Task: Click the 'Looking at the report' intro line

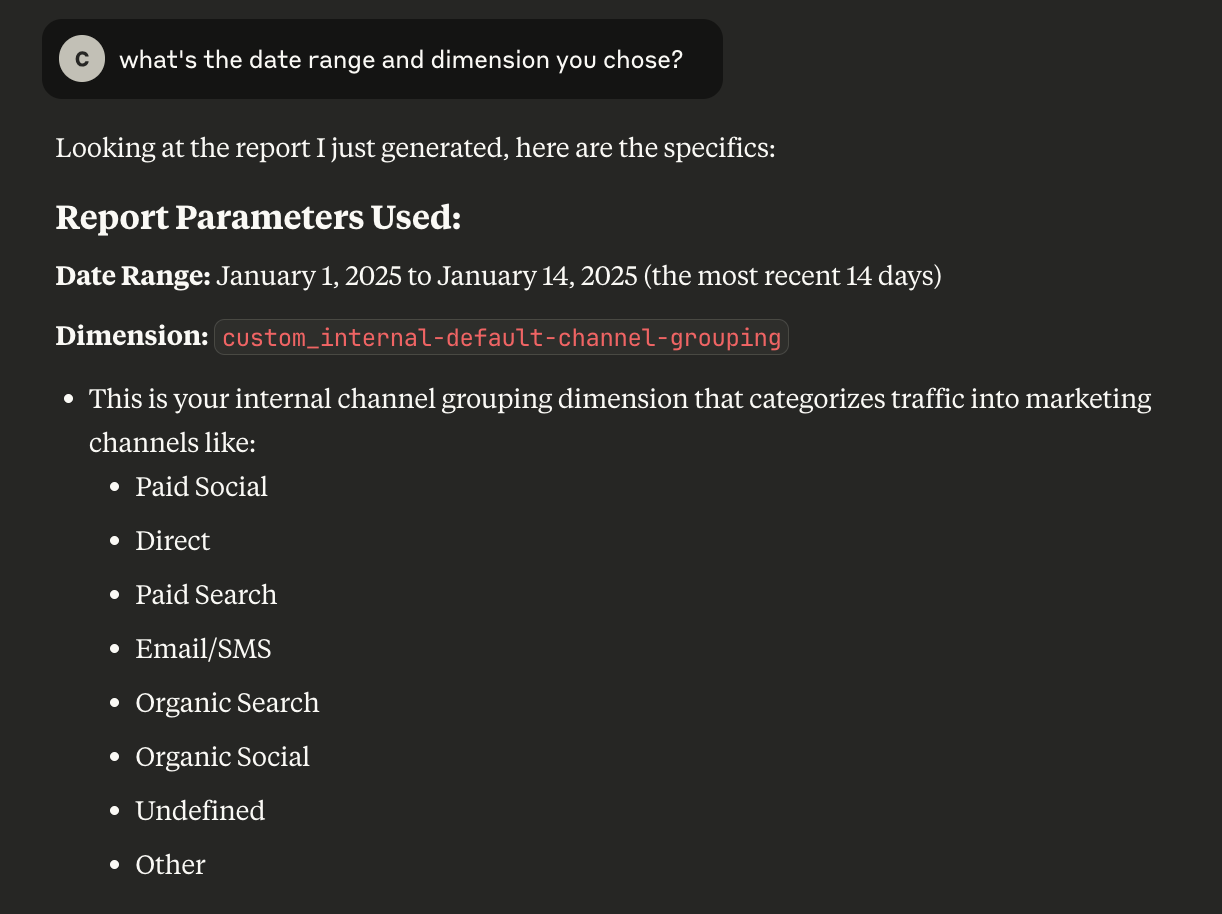Action: pyautogui.click(x=416, y=148)
